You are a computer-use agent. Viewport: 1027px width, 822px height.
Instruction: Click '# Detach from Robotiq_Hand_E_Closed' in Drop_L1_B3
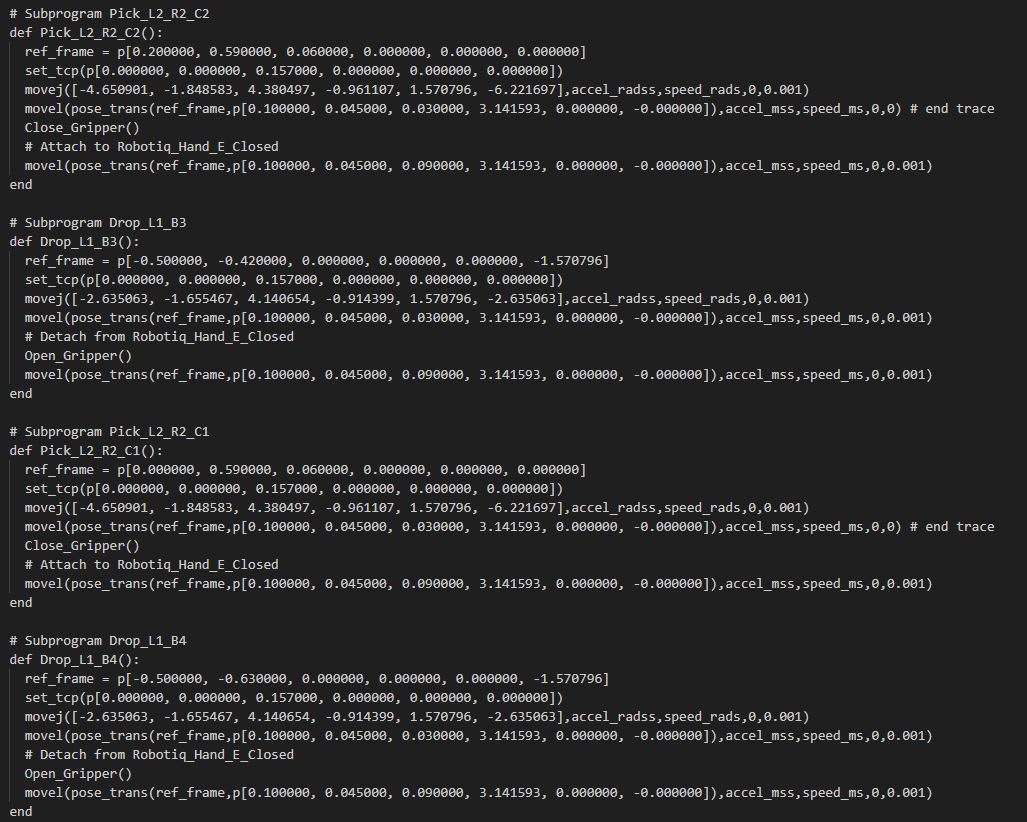160,336
